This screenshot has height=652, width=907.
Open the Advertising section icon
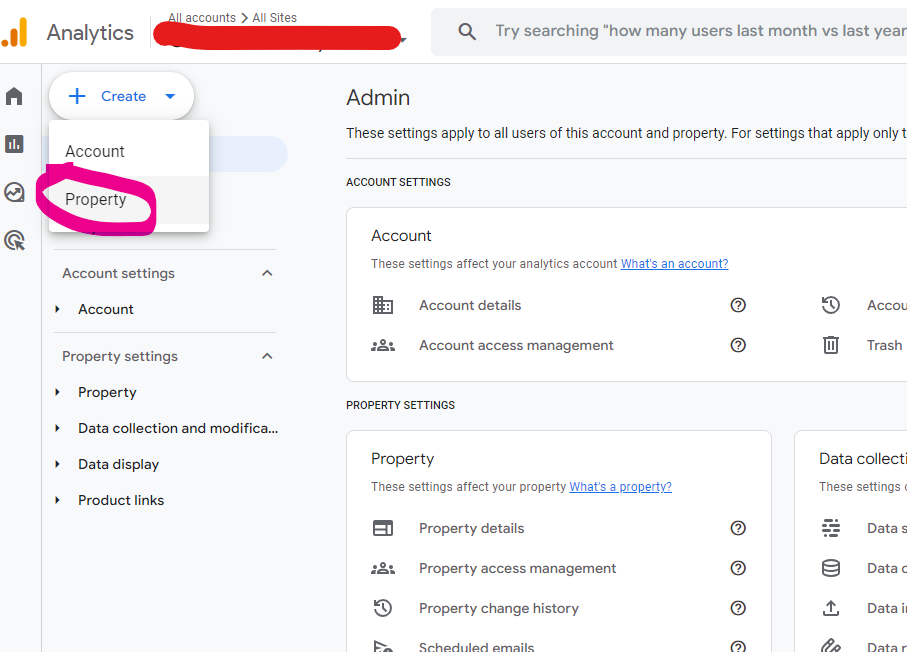14,240
